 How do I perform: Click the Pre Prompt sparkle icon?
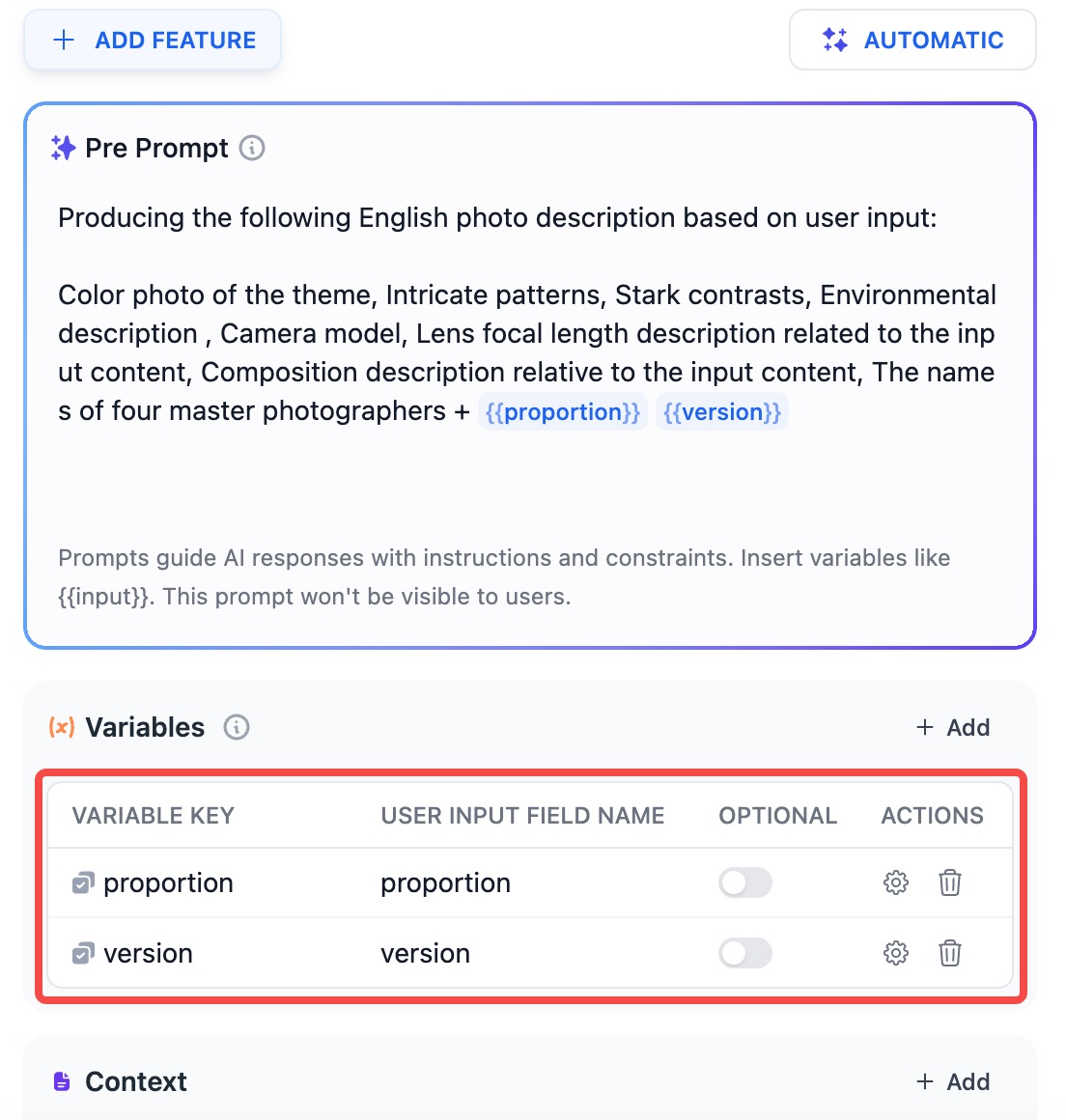point(64,149)
